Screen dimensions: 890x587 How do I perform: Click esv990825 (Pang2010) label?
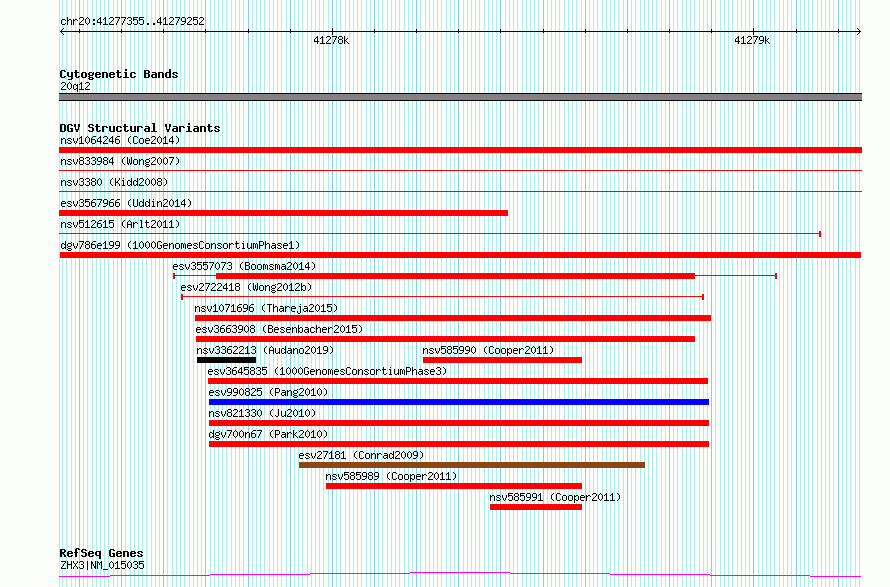pyautogui.click(x=268, y=392)
